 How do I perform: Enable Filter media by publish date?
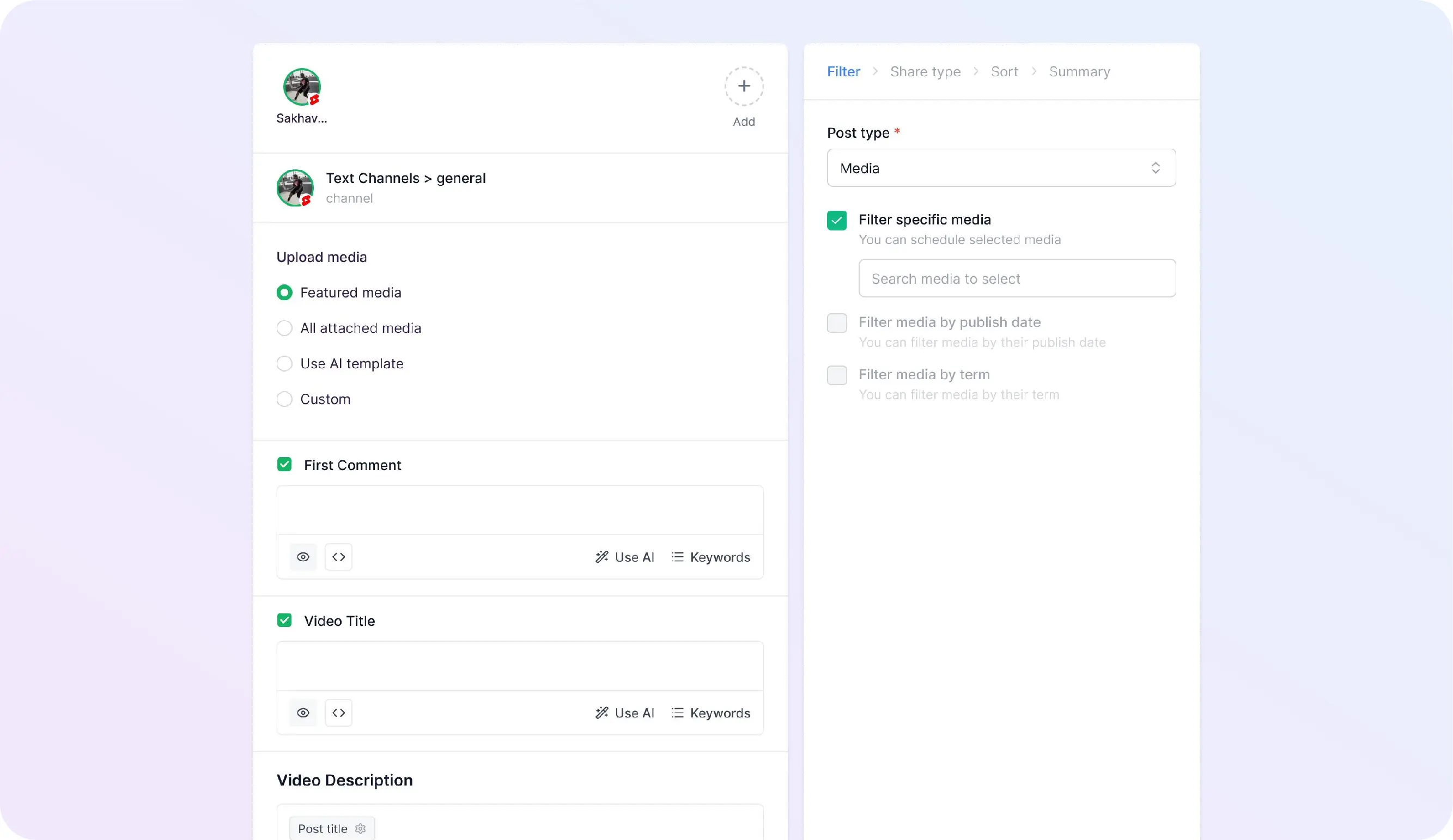[837, 323]
